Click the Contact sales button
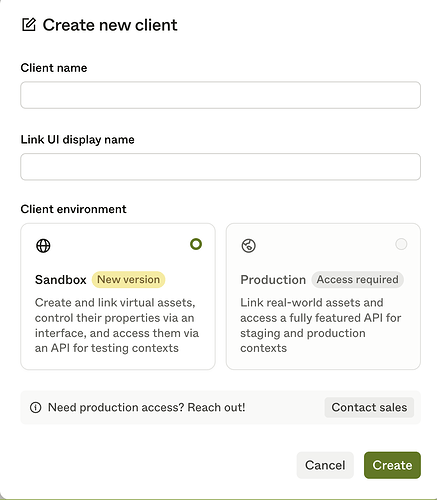This screenshot has width=437, height=500. (369, 407)
